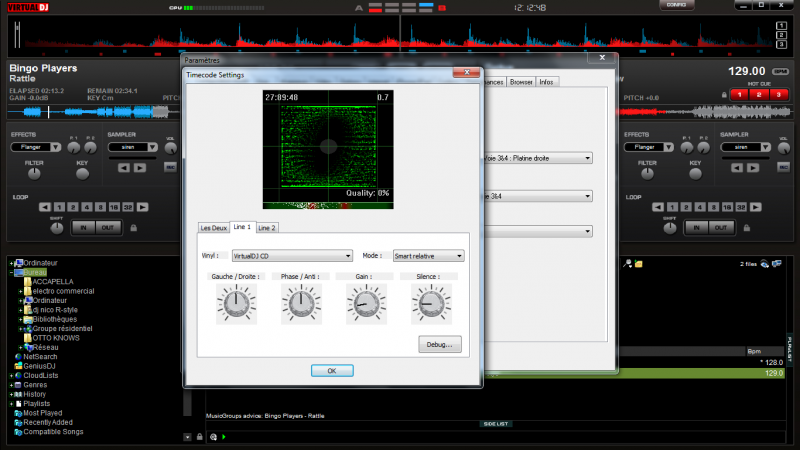The width and height of the screenshot is (800, 450).
Task: Click the left deck sampler REC button
Action: click(x=170, y=166)
